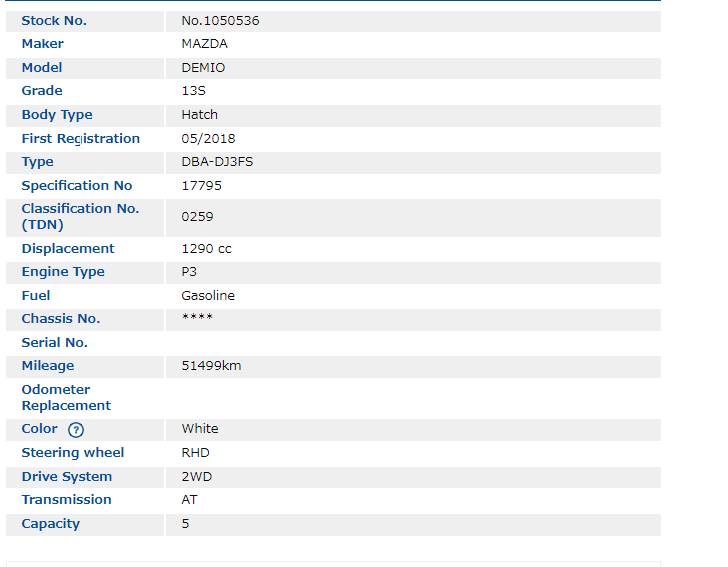Click the DEMIO model value
This screenshot has width=728, height=567.
click(x=203, y=68)
